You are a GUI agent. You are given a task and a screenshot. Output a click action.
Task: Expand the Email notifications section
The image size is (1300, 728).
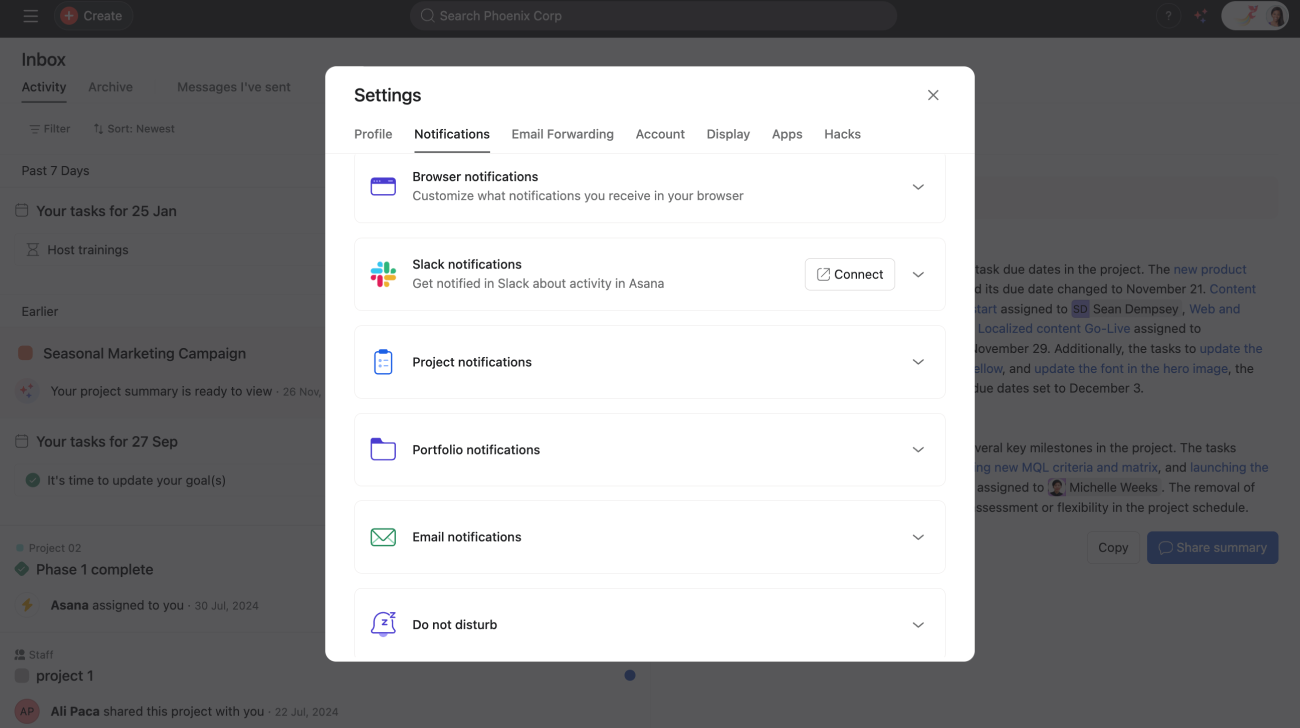pos(918,537)
